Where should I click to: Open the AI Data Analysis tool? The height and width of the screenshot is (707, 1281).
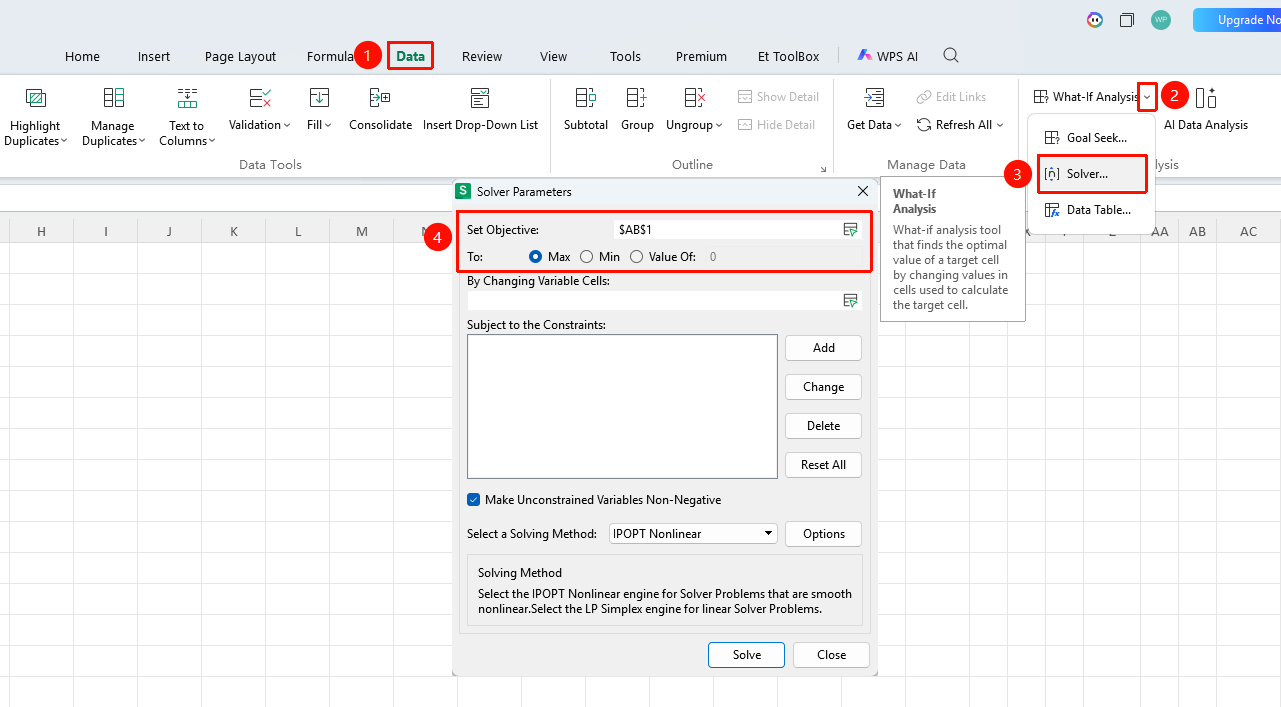click(x=1206, y=110)
